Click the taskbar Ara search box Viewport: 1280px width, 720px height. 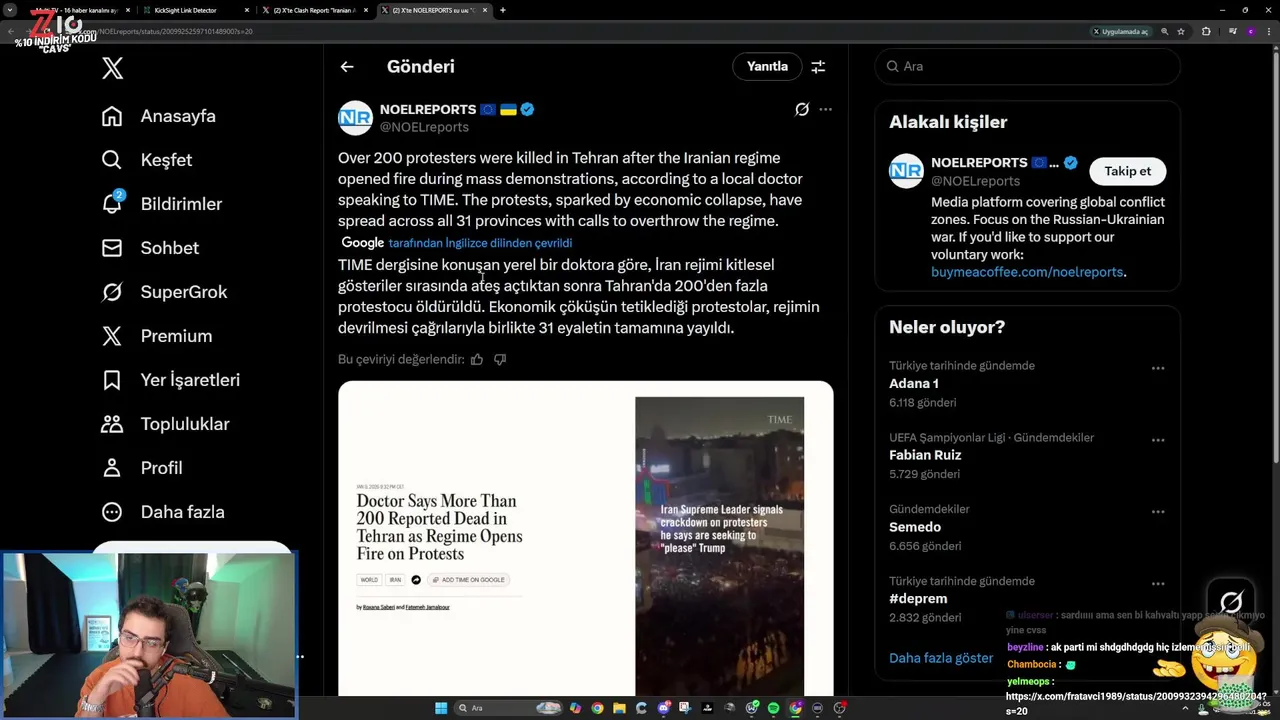click(x=509, y=708)
